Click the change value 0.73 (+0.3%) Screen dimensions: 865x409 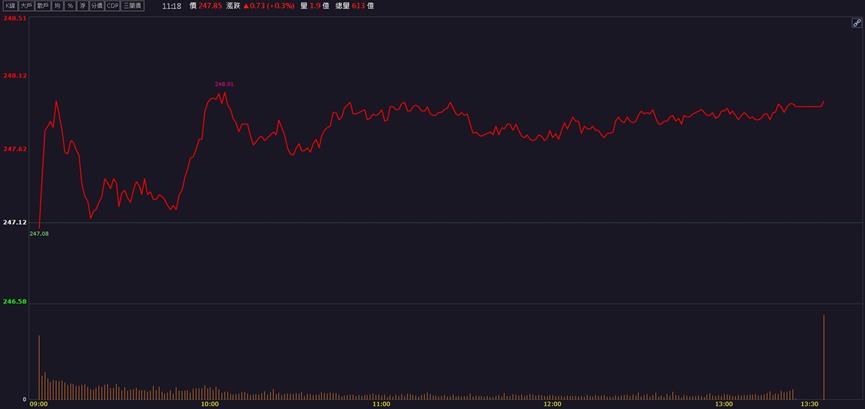(271, 6)
